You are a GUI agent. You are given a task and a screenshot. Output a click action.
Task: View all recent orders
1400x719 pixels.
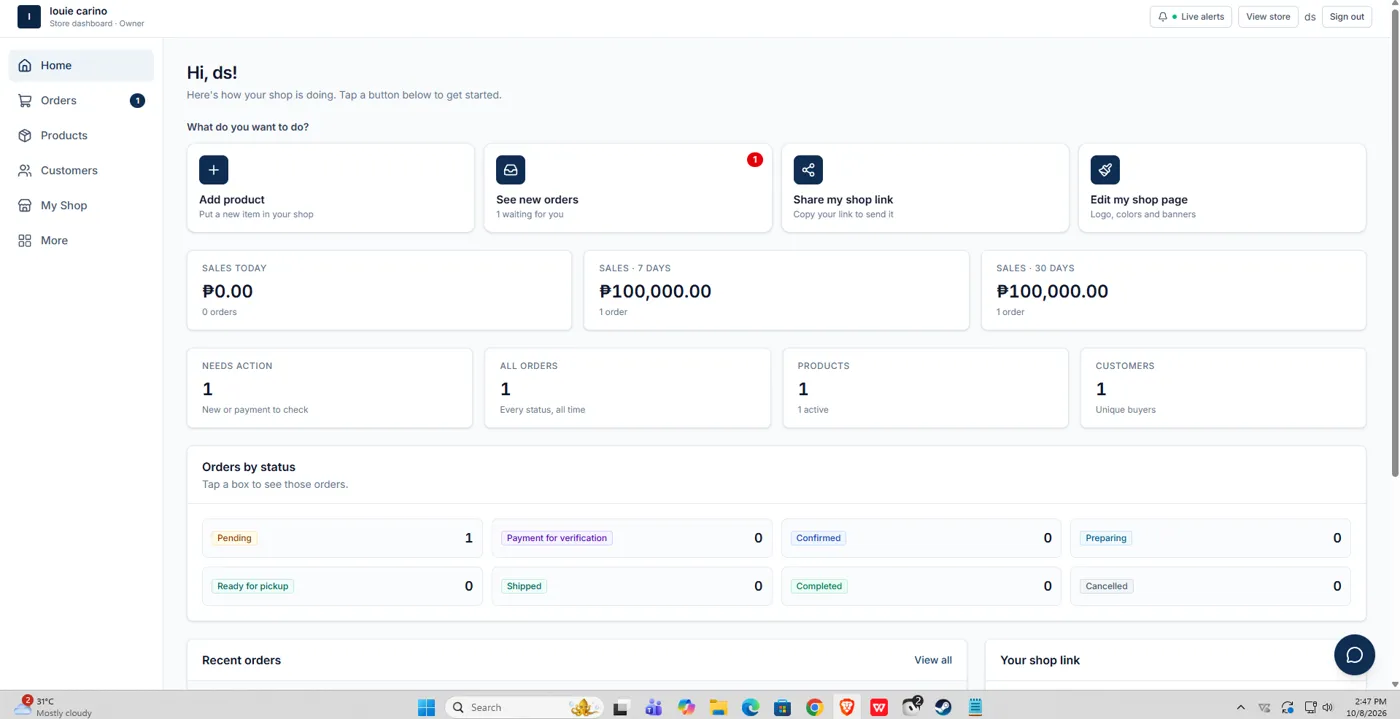[933, 660]
